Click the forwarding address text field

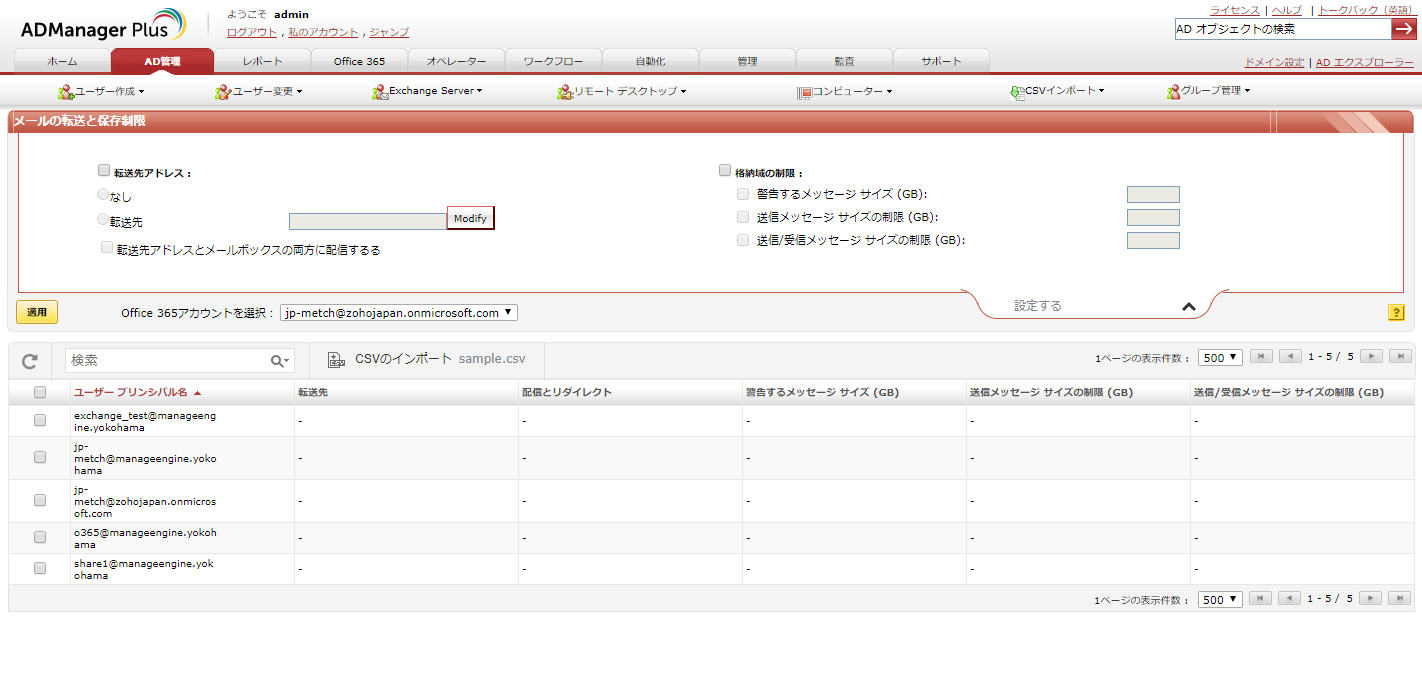368,221
